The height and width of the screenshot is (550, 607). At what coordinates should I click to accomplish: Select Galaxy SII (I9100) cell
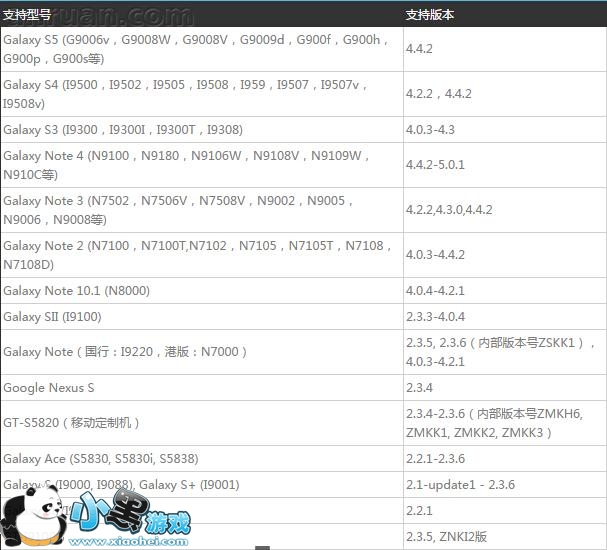click(x=202, y=317)
